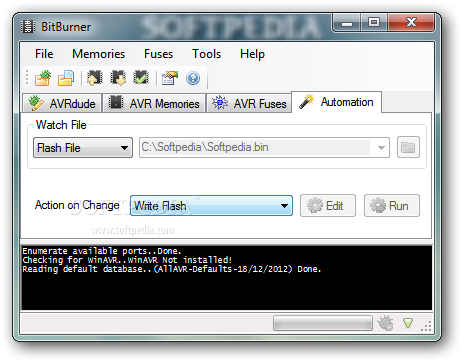The height and width of the screenshot is (362, 462).
Task: Open the settings/properties toolbar icon
Action: [170, 78]
